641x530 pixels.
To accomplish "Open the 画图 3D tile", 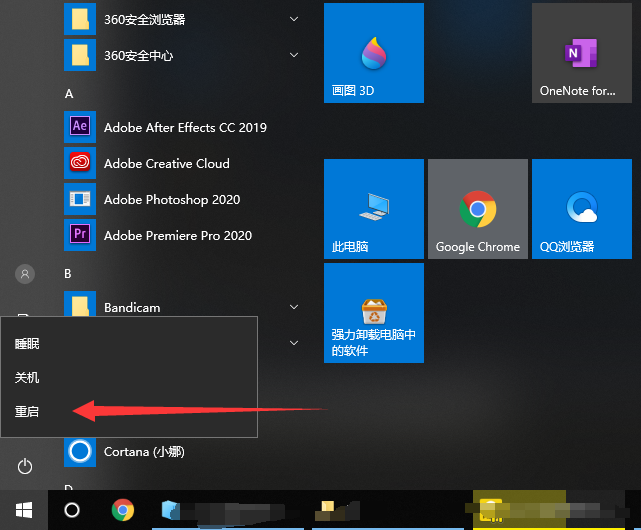I will [373, 53].
